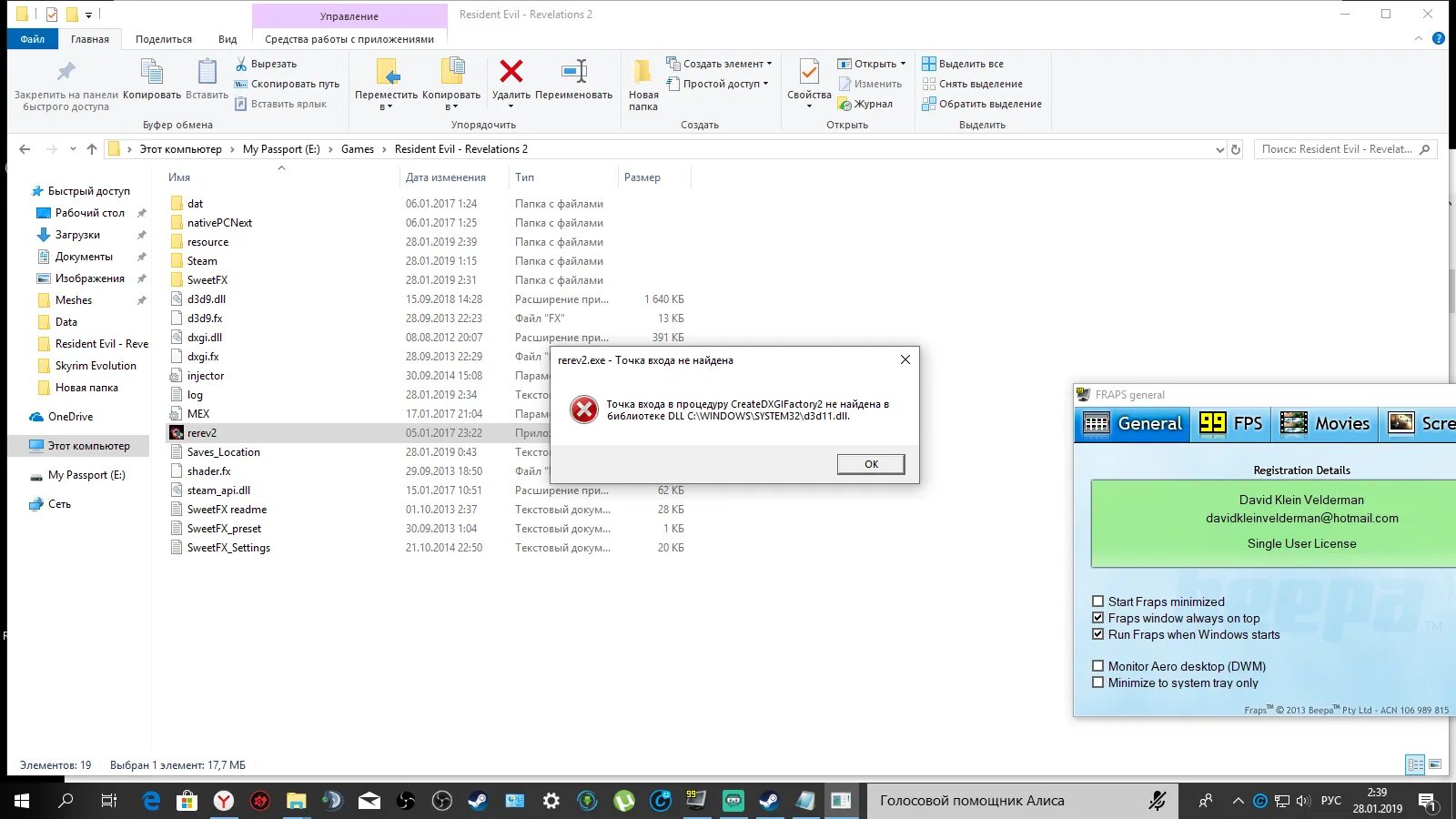Screen dimensions: 1456x819
Task: Open Windows Start menu
Action: click(x=22, y=801)
